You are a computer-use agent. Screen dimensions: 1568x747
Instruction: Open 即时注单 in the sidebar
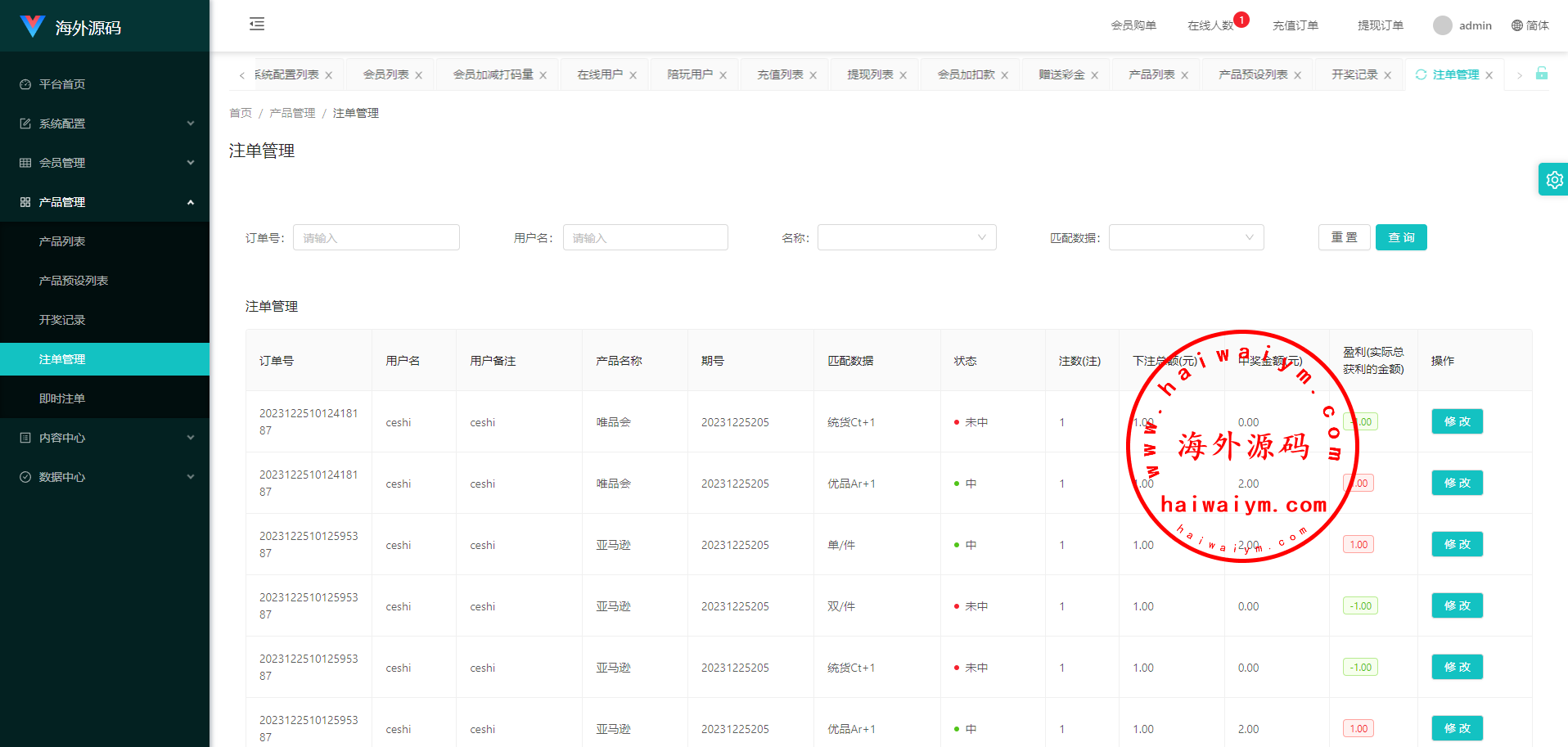click(62, 398)
